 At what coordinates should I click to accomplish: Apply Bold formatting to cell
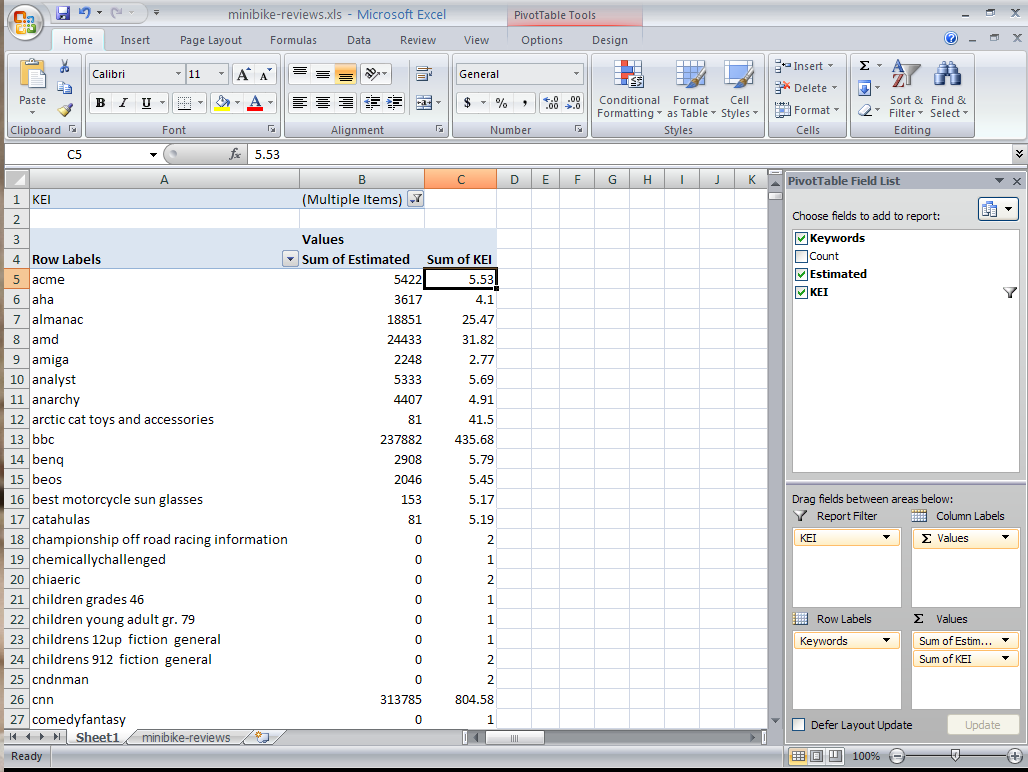(100, 103)
